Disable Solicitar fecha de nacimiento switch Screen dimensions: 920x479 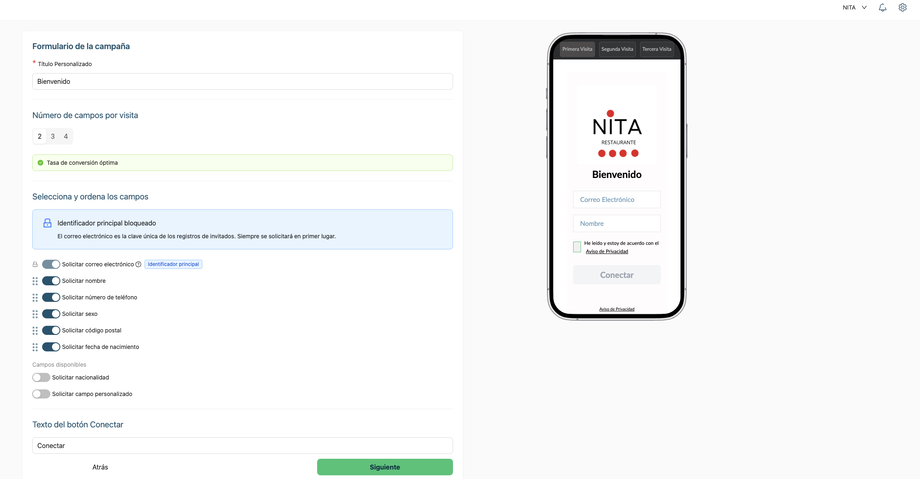point(51,346)
